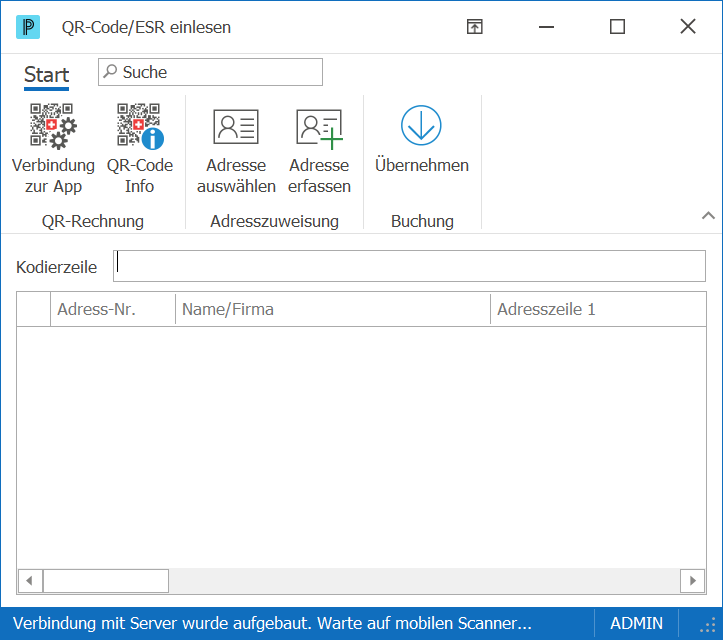Sort by Adresszeile 1 column header
Screen dimensions: 723x640
(598, 309)
